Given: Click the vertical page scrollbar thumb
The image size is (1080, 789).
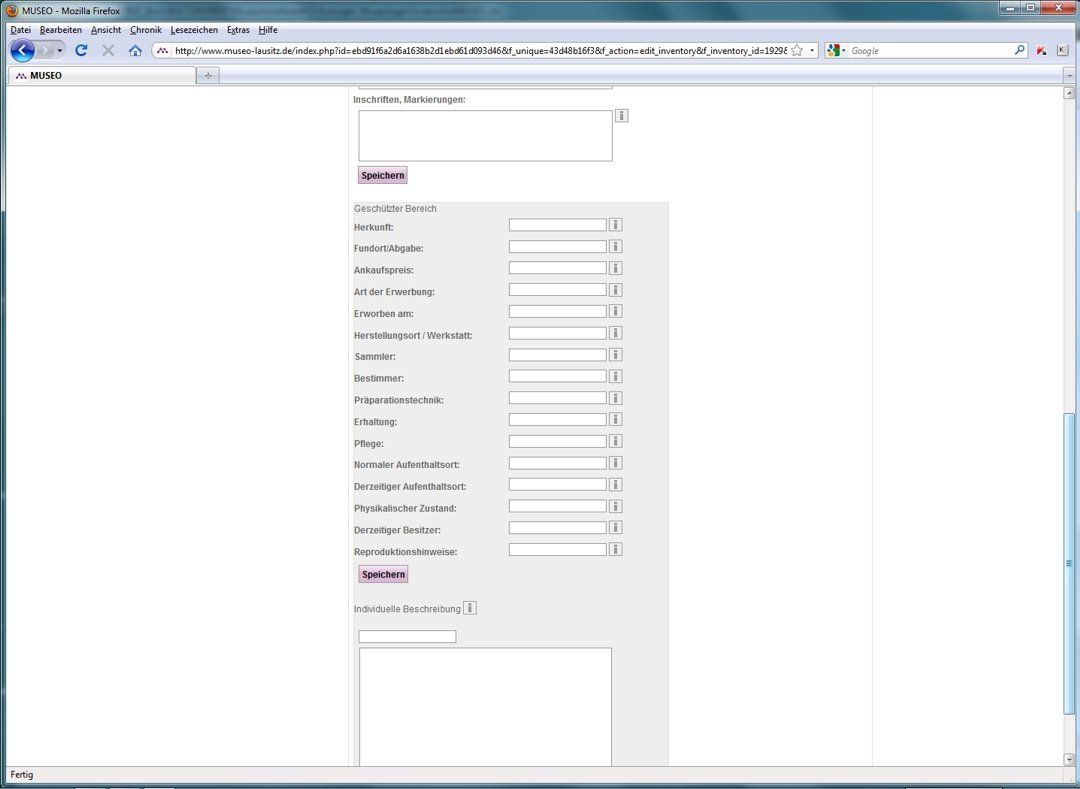Looking at the screenshot, I should [x=1069, y=563].
